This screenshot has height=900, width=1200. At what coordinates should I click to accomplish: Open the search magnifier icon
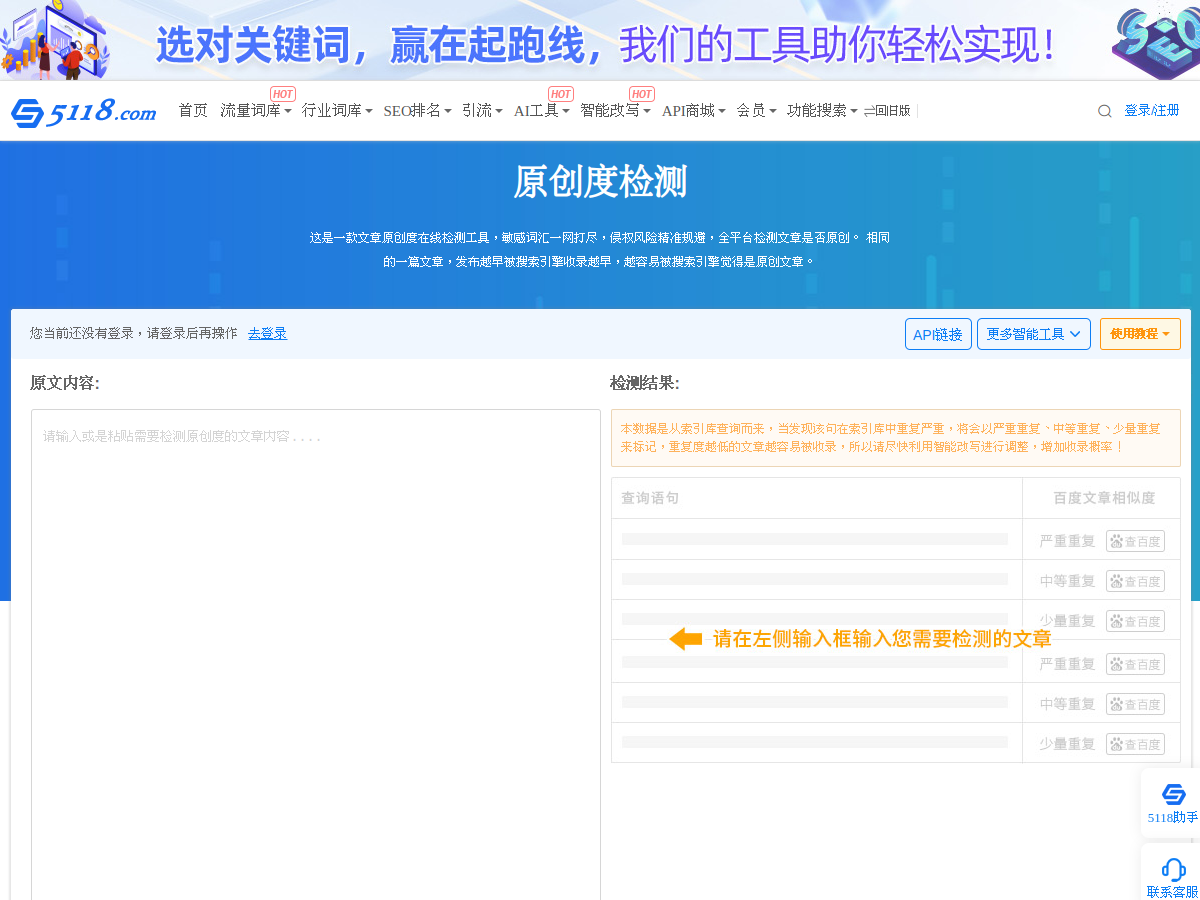point(1104,111)
